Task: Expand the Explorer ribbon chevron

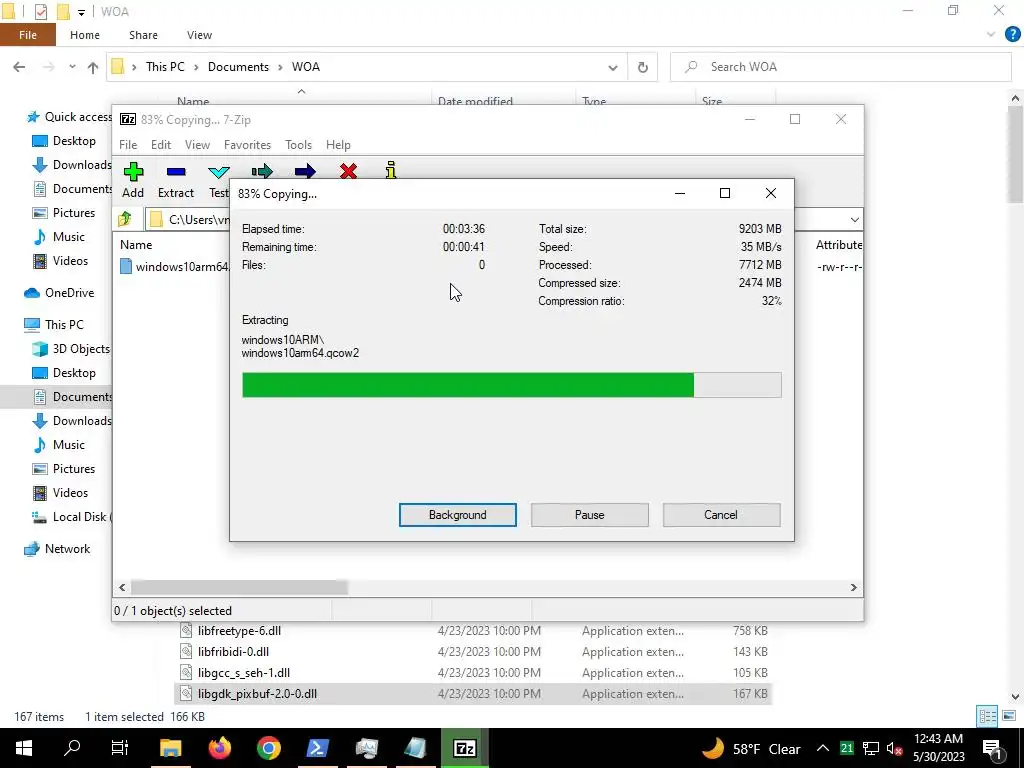Action: point(991,35)
